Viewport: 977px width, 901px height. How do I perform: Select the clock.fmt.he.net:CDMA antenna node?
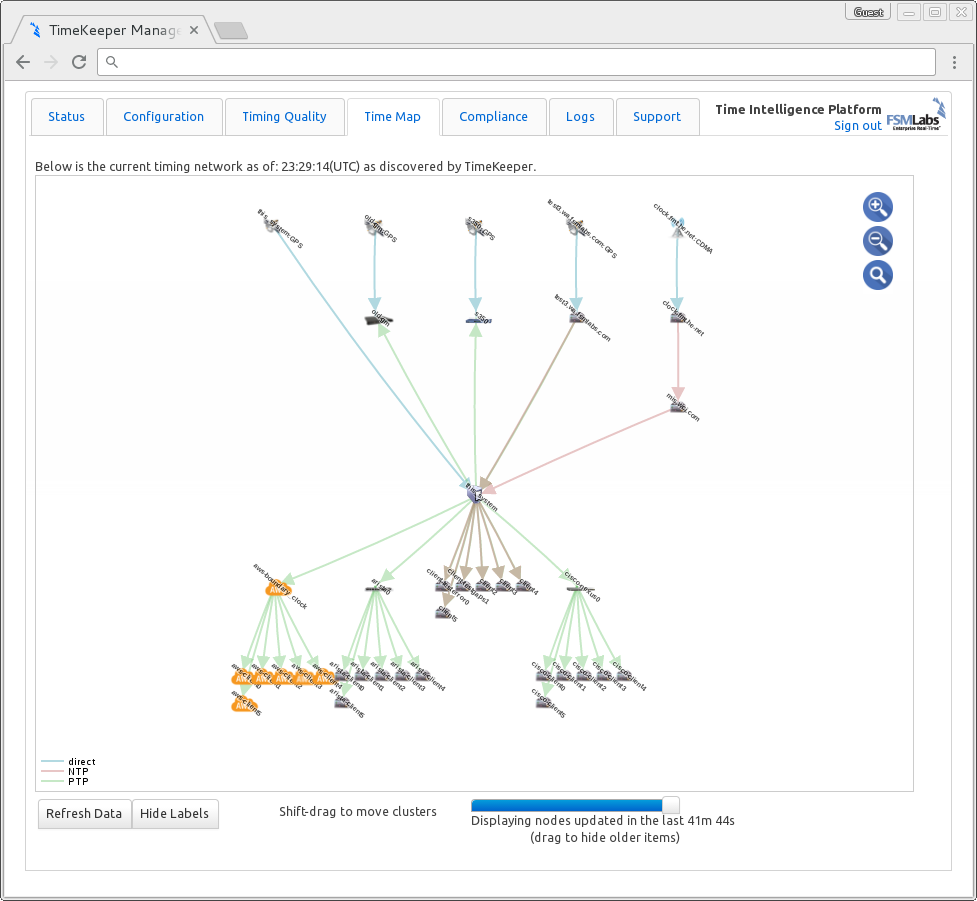(x=677, y=229)
